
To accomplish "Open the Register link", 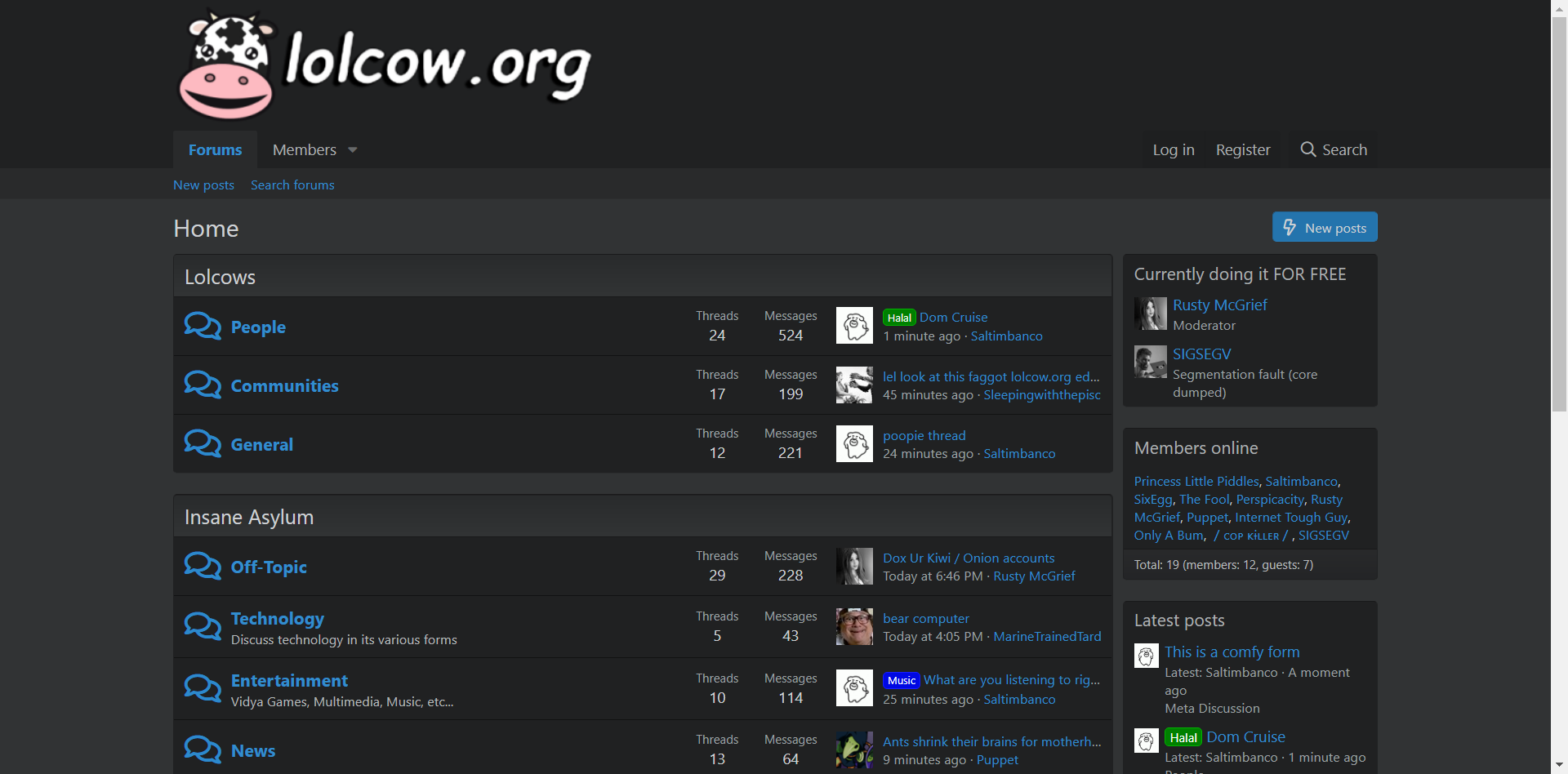I will [x=1243, y=149].
